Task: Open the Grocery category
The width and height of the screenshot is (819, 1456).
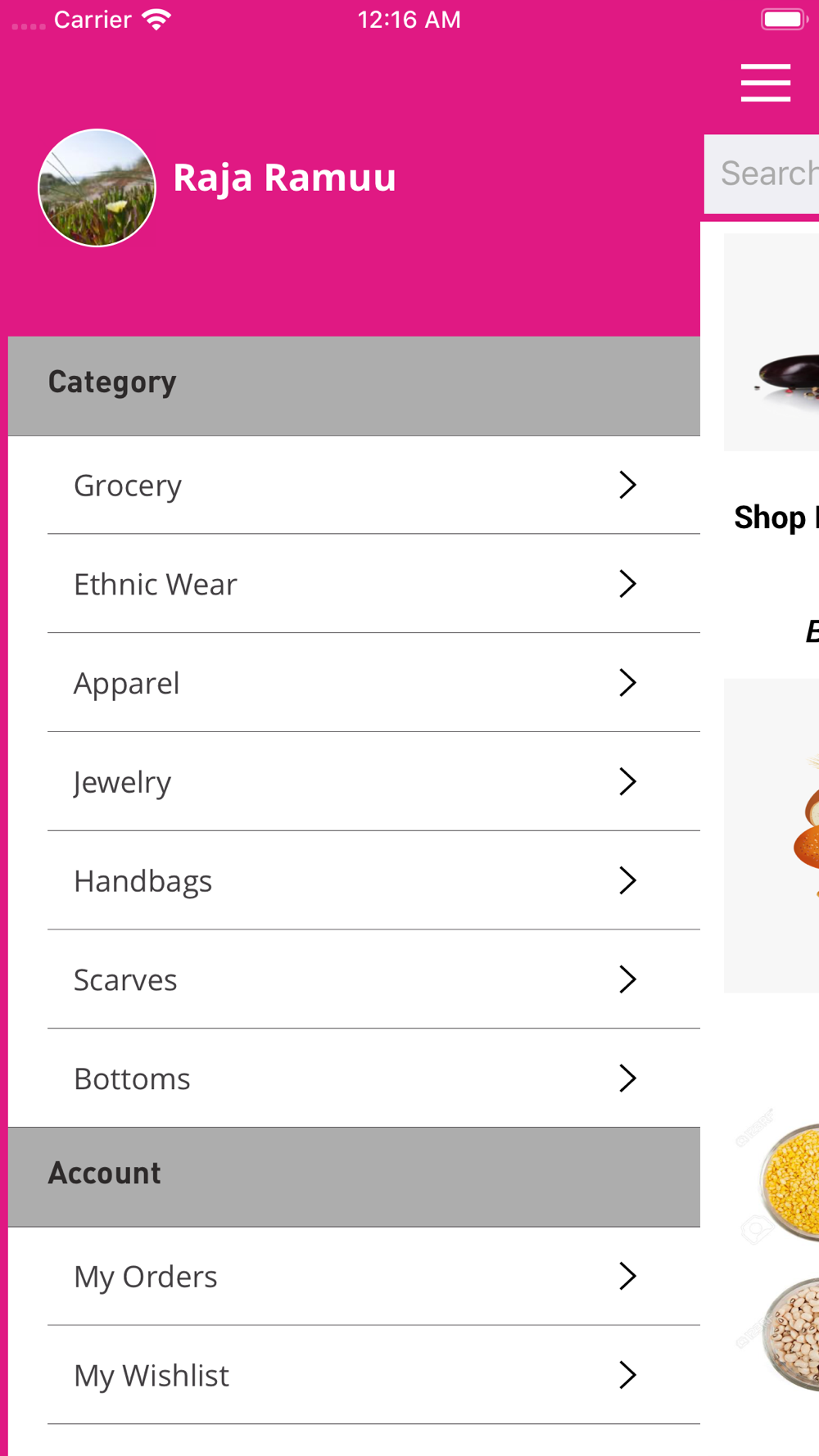Action: coord(128,486)
